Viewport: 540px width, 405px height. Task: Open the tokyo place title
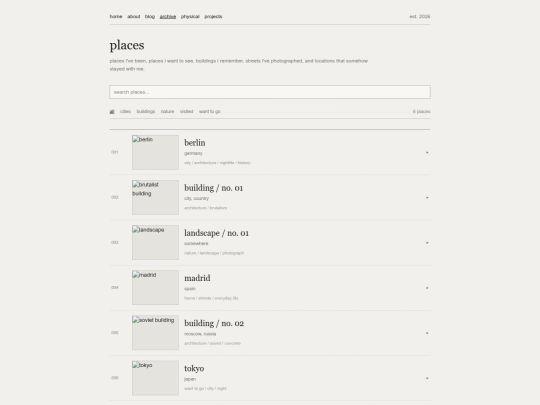[x=194, y=368]
